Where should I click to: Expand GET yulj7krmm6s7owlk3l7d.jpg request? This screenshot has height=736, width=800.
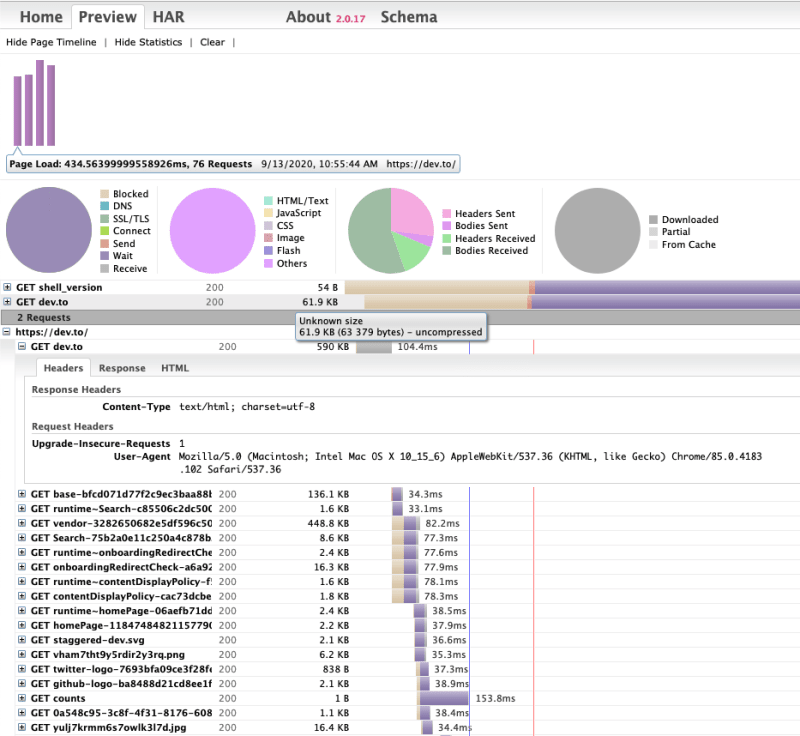click(22, 727)
